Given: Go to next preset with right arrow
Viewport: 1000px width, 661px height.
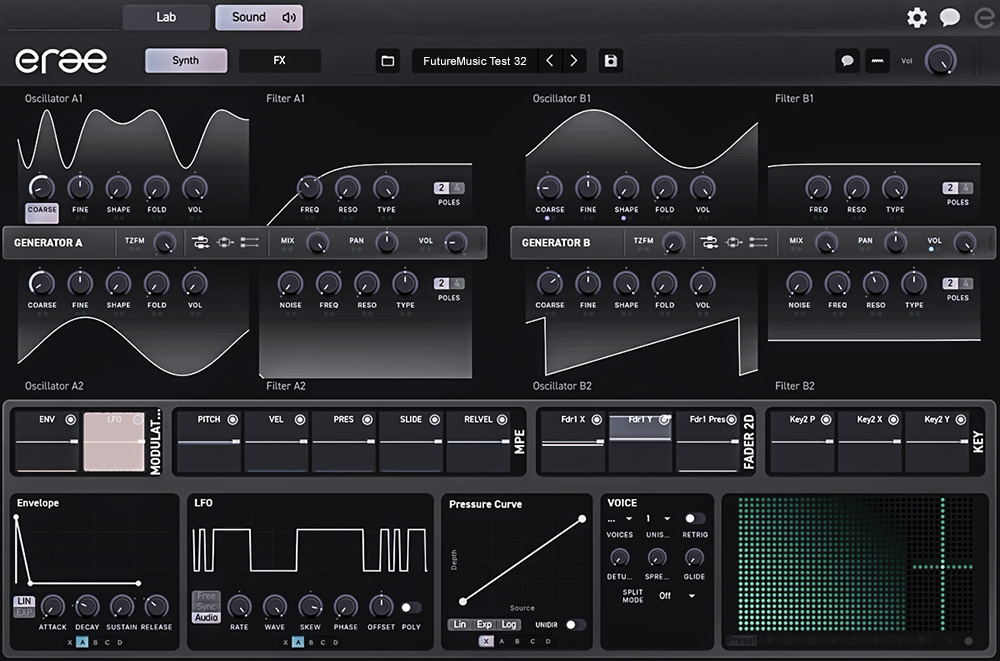Looking at the screenshot, I should coord(573,61).
